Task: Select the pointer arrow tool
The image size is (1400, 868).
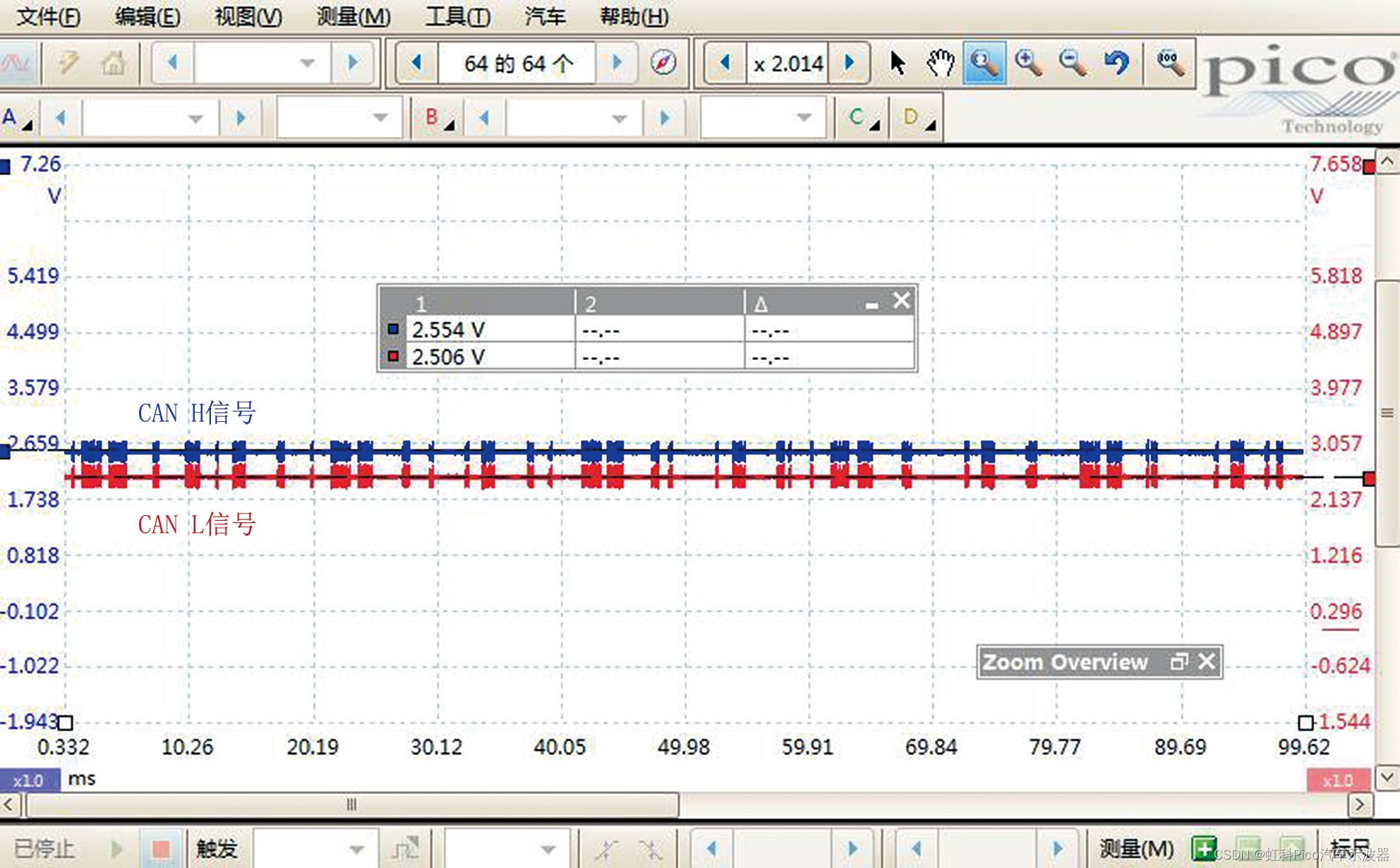Action: 897,63
